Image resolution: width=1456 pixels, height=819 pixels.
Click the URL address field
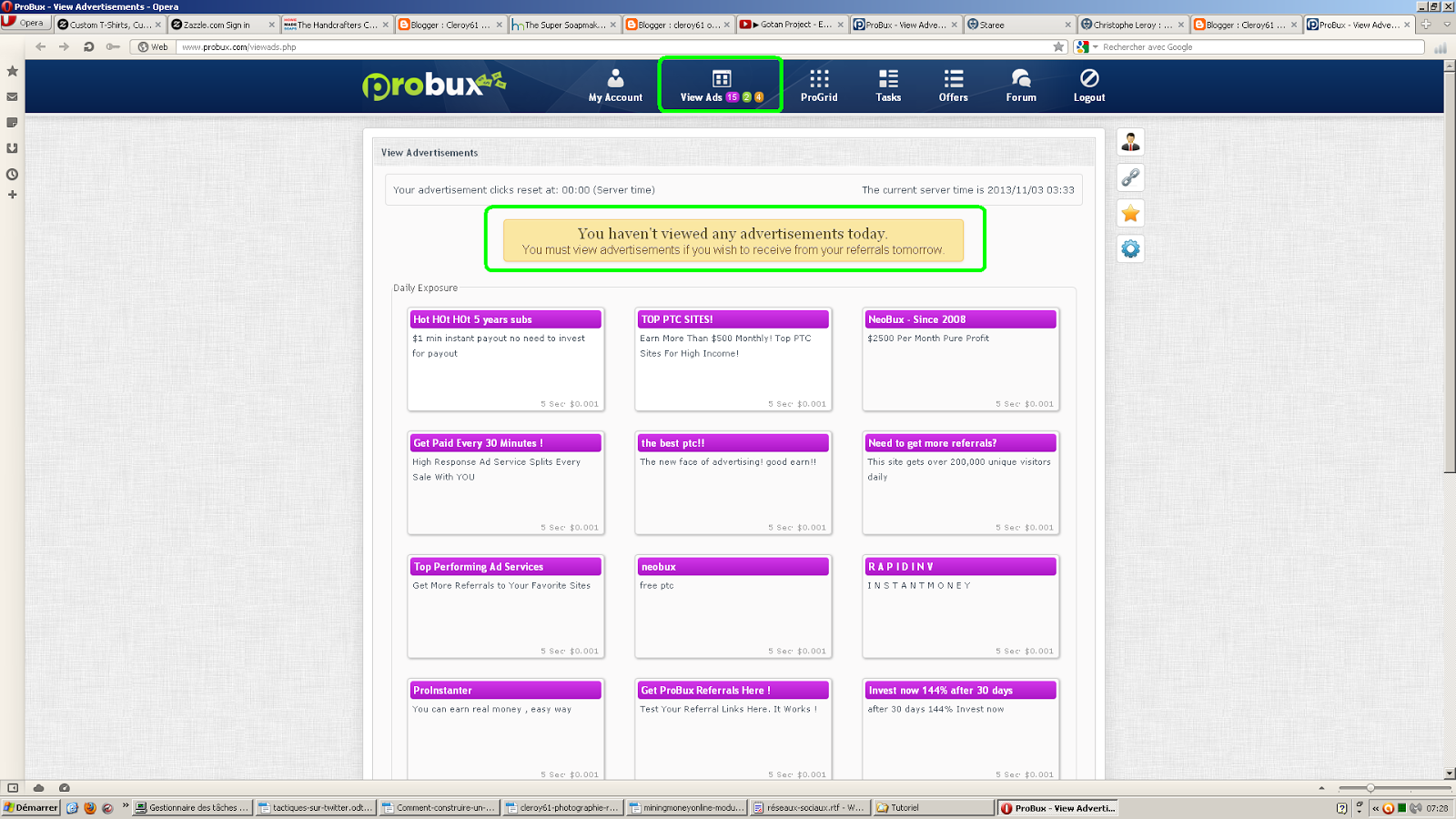point(613,46)
